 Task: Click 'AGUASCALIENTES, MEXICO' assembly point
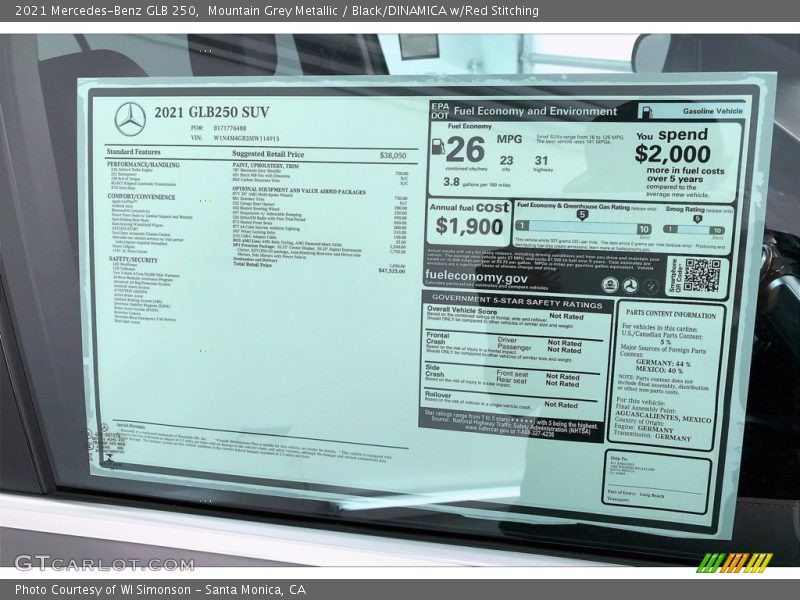(663, 416)
